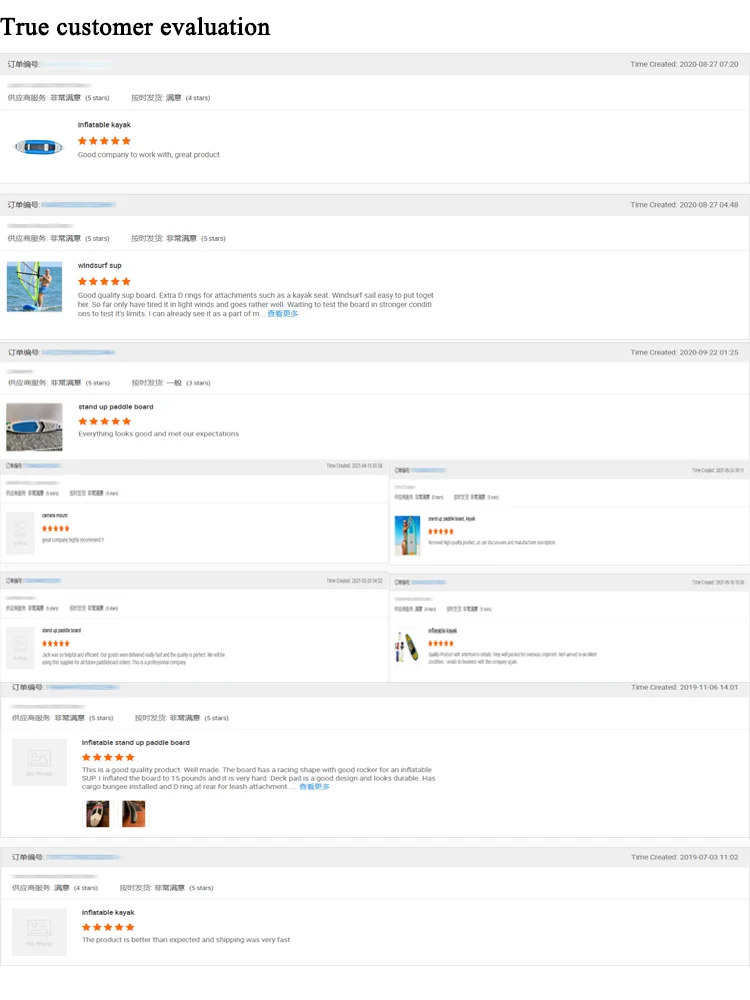The width and height of the screenshot is (750, 1000).
Task: Click No Photo placeholder beside 'shipping was very fast'
Action: pyautogui.click(x=39, y=932)
